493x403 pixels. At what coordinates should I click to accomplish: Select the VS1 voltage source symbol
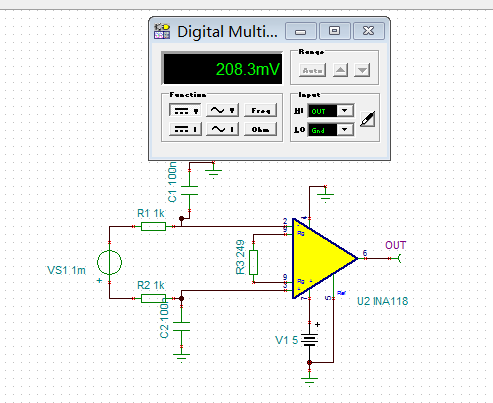click(109, 262)
